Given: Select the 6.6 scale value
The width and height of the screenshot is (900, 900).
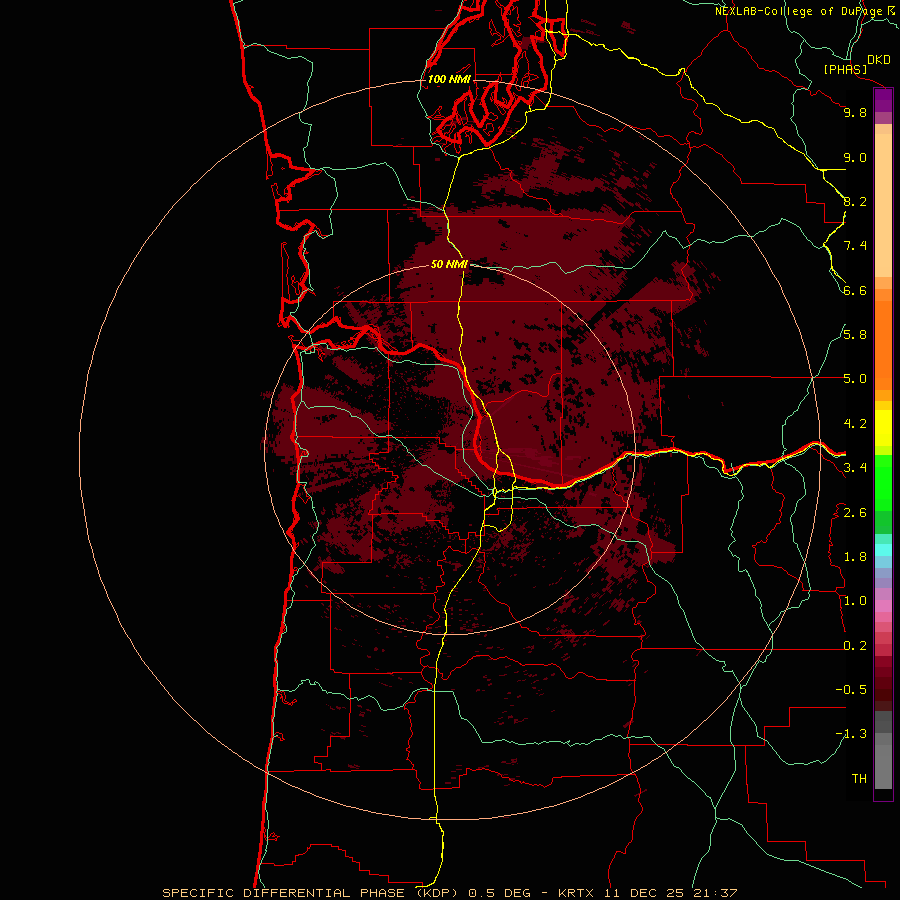Looking at the screenshot, I should coord(855,290).
